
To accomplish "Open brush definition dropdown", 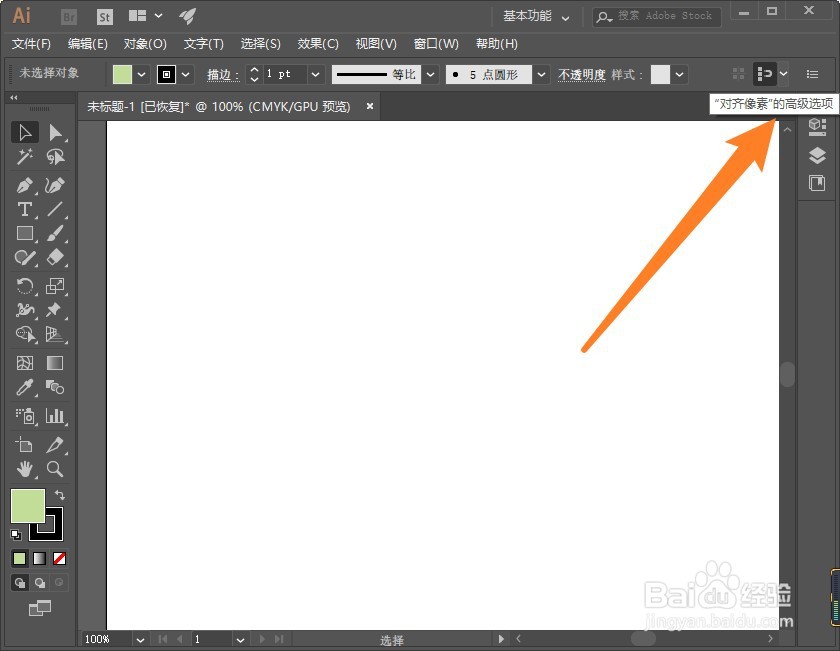I will click(542, 74).
